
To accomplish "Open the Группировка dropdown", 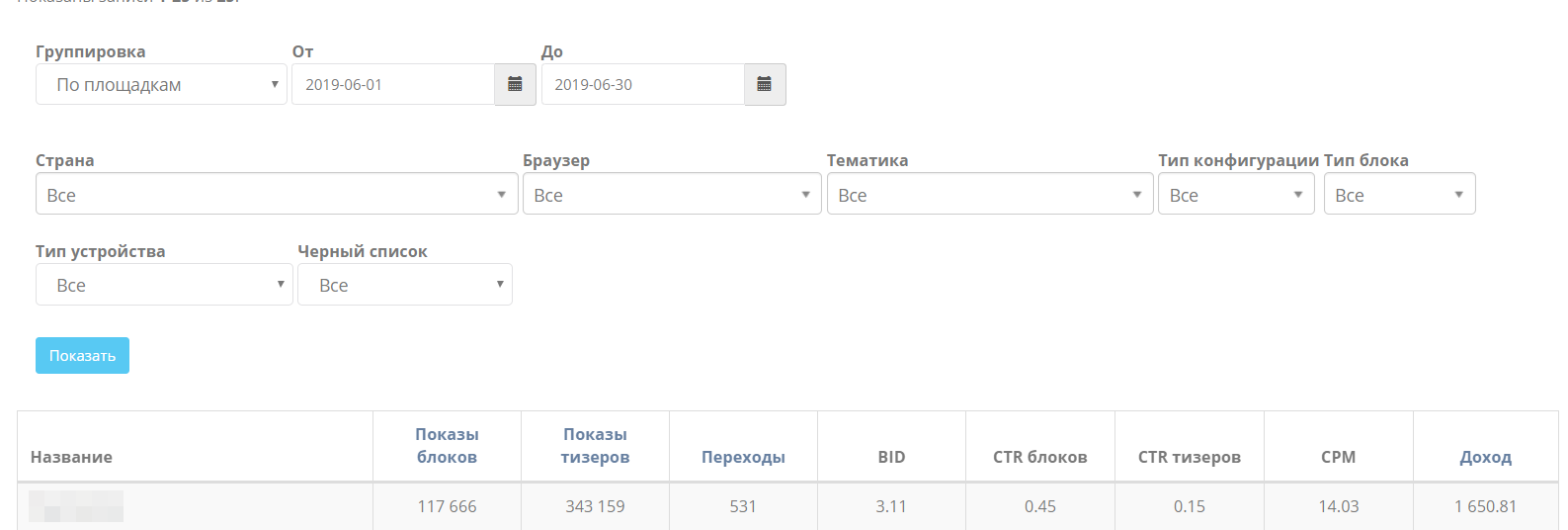I will (x=161, y=85).
